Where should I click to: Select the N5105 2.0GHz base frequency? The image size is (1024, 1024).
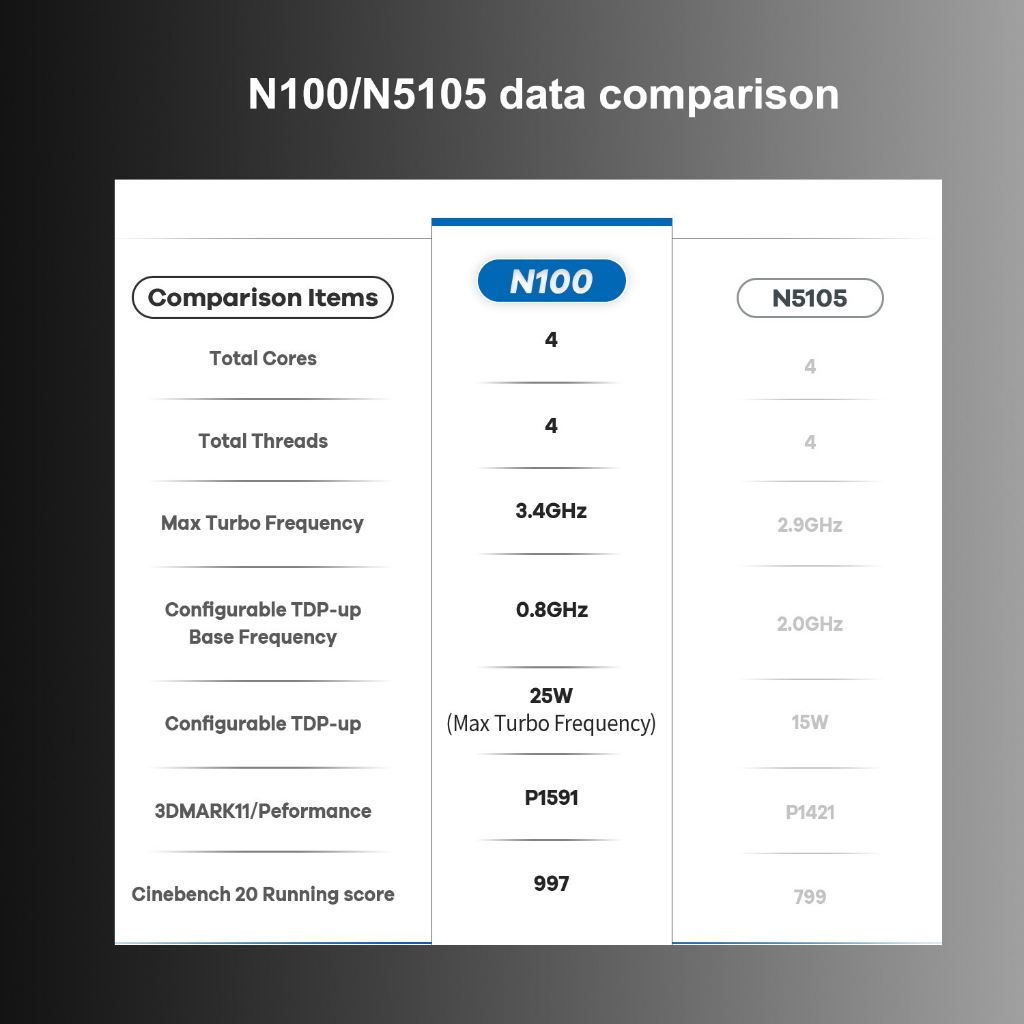[x=810, y=624]
